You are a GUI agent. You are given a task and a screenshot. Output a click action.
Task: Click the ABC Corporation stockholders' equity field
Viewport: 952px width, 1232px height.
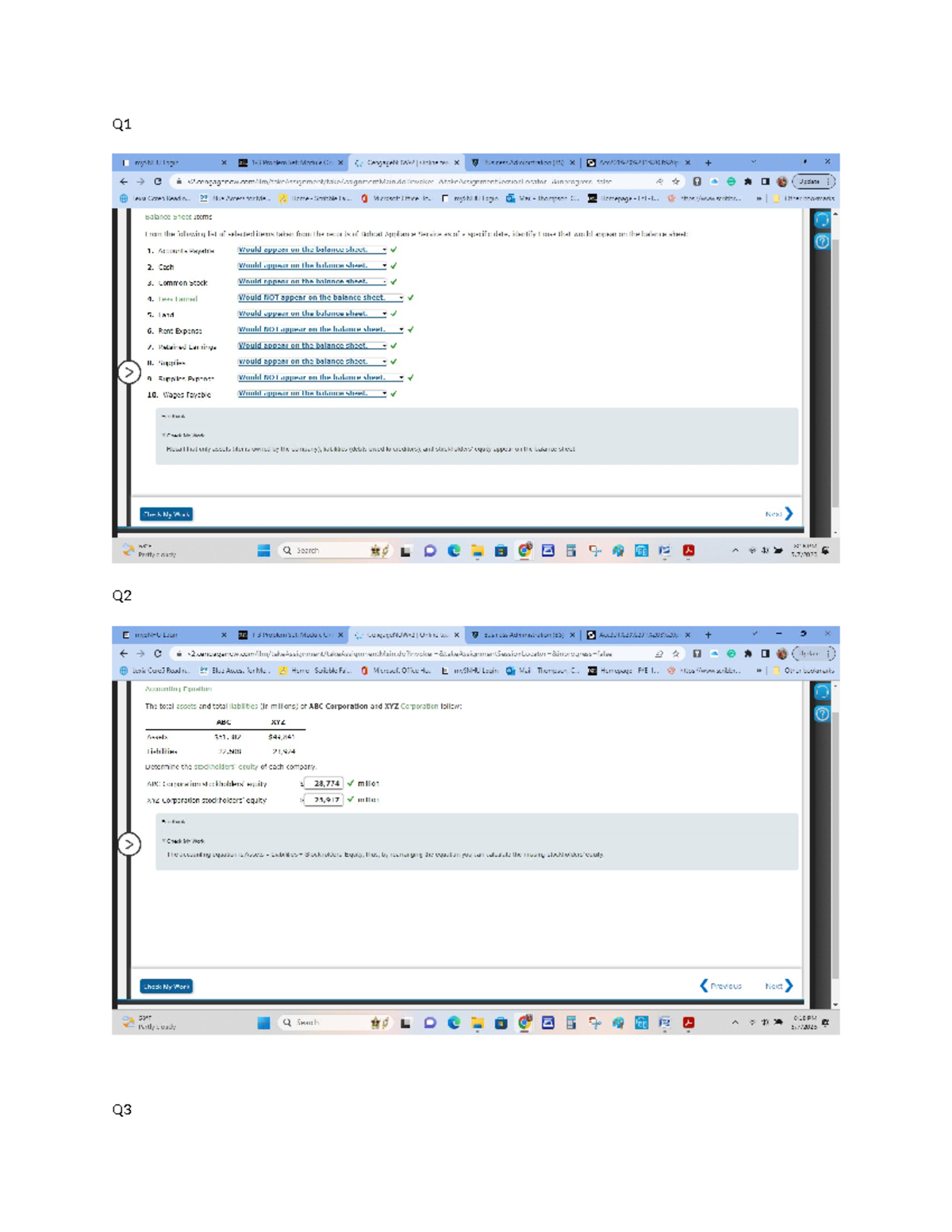(x=324, y=783)
